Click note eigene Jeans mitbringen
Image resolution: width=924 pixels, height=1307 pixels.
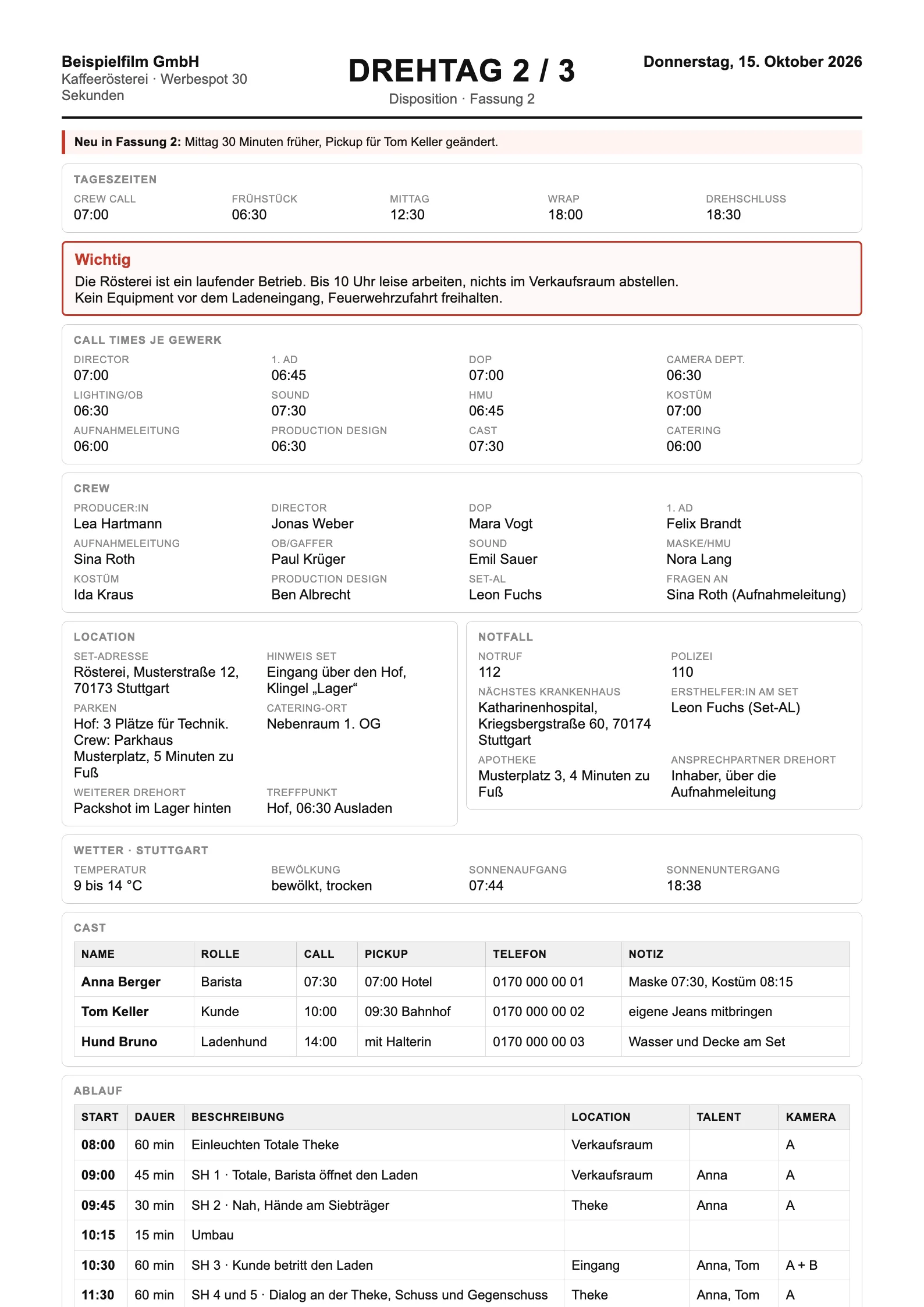(701, 1012)
